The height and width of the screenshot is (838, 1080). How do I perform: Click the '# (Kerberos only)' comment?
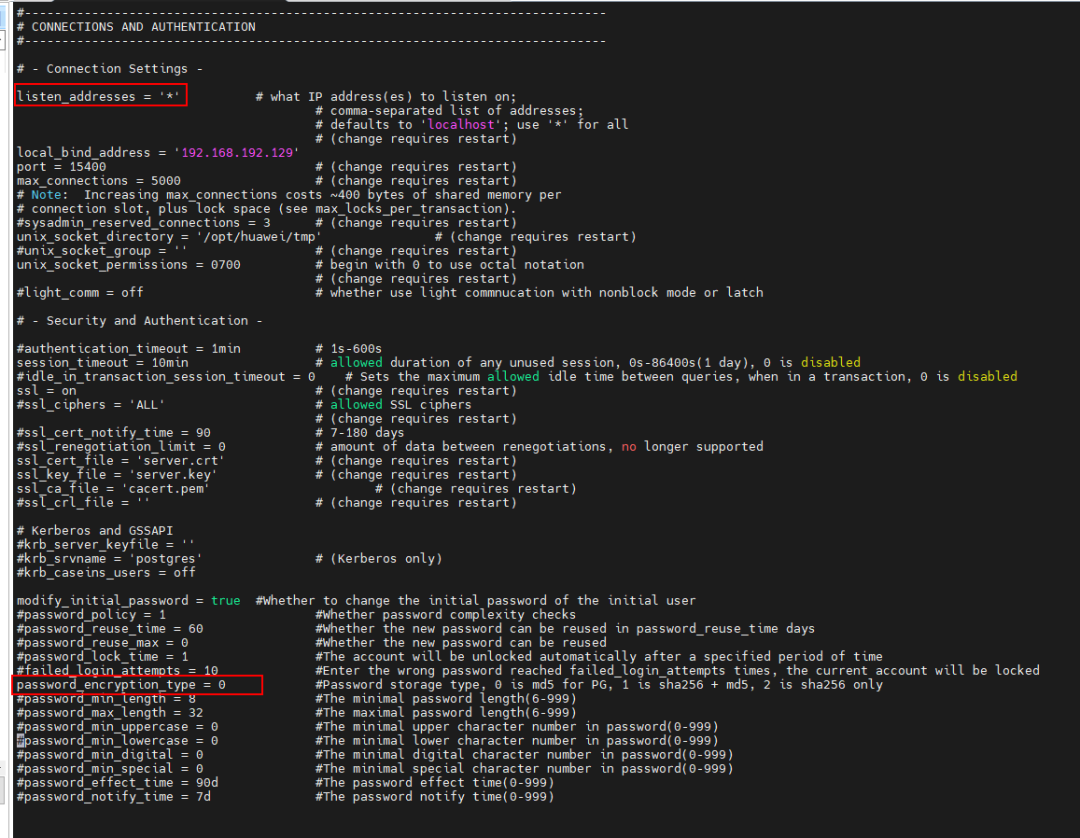379,558
